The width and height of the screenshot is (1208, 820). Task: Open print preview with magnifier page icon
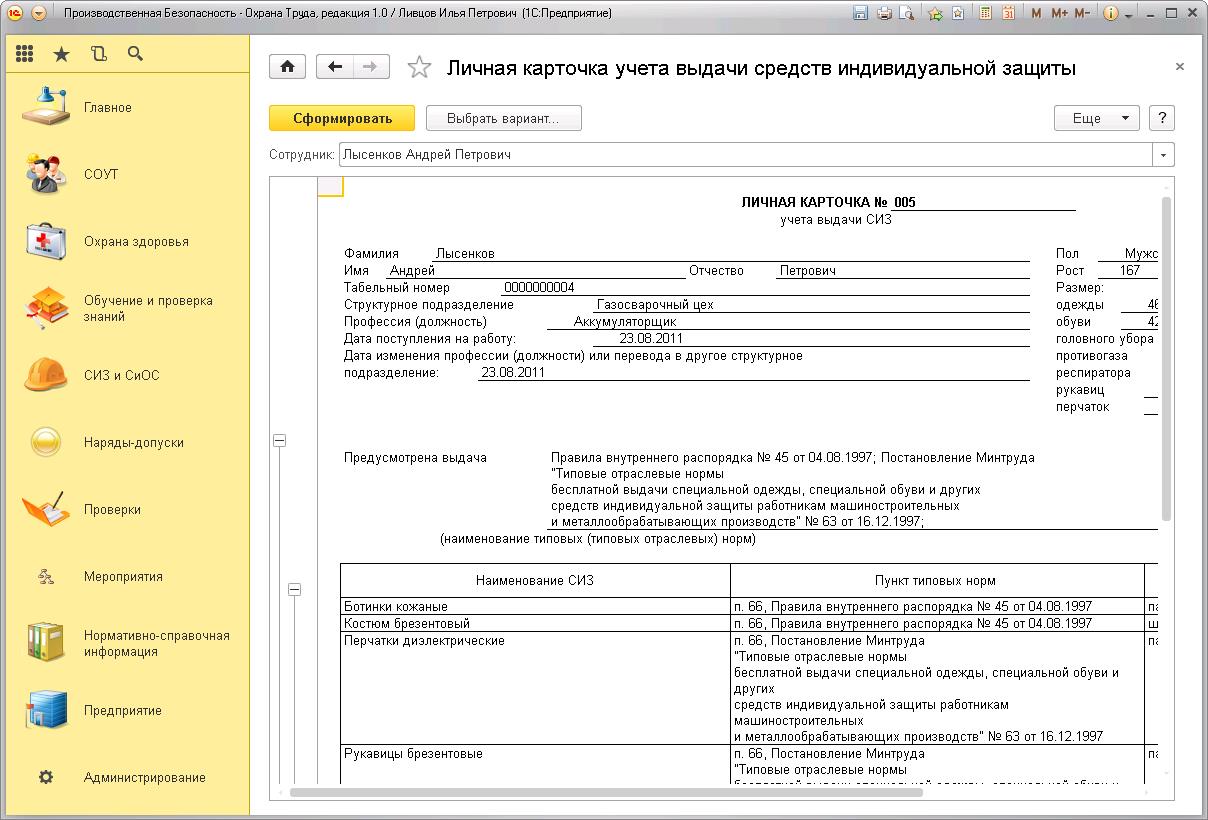pos(906,14)
